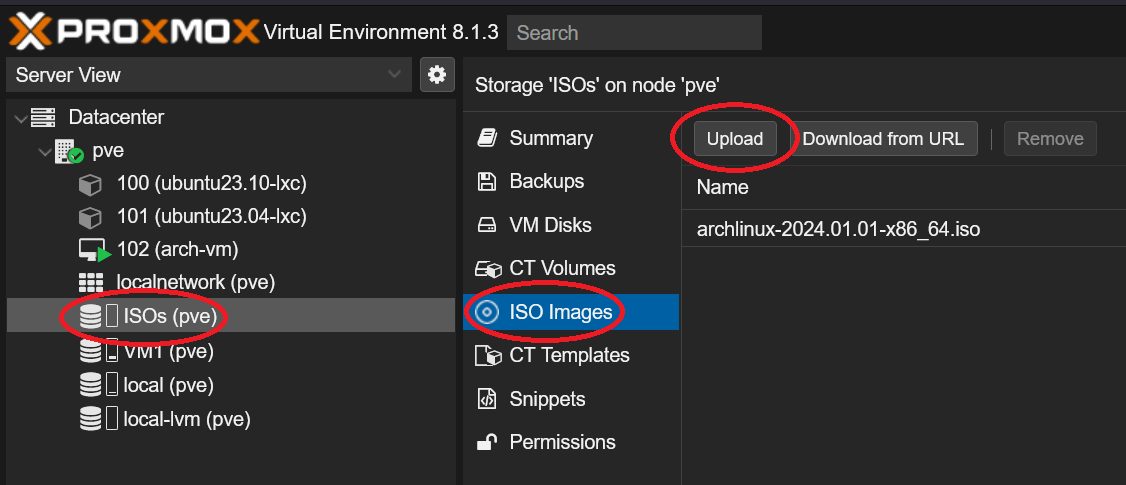This screenshot has width=1126, height=485.
Task: Click the ISO Images disc icon
Action: (487, 313)
